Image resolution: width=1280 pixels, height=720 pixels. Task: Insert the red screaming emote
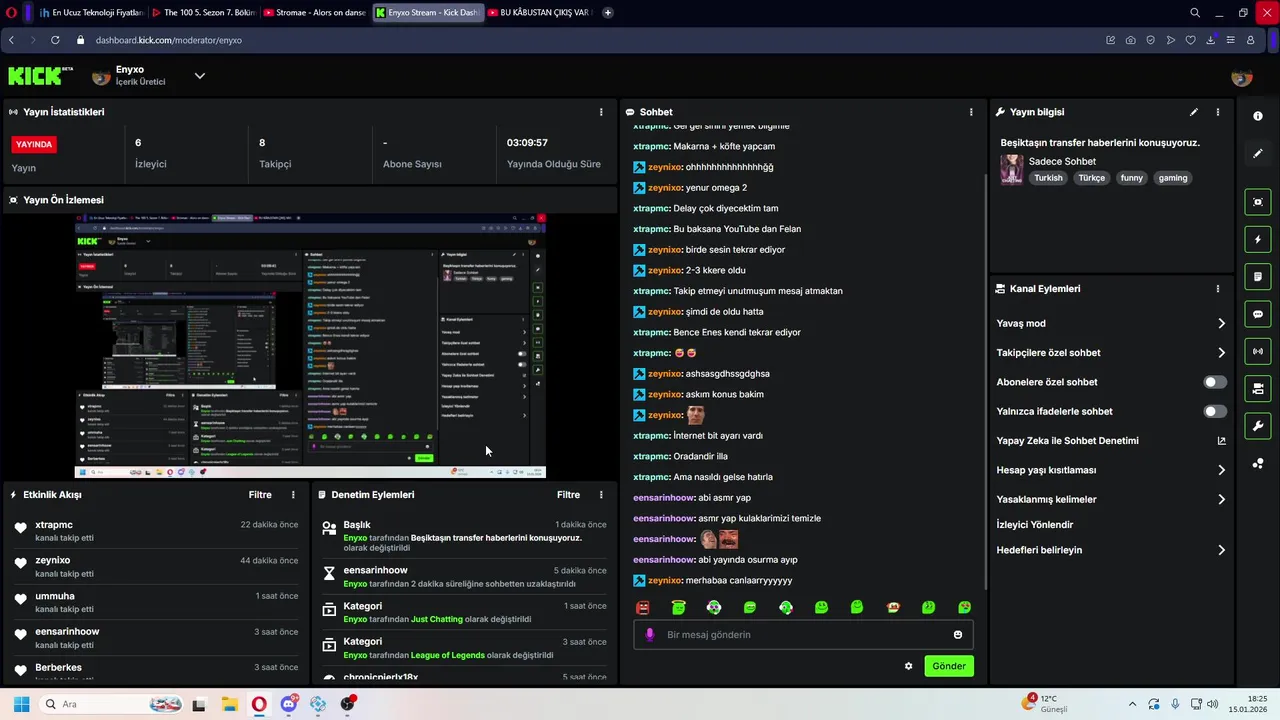(643, 607)
